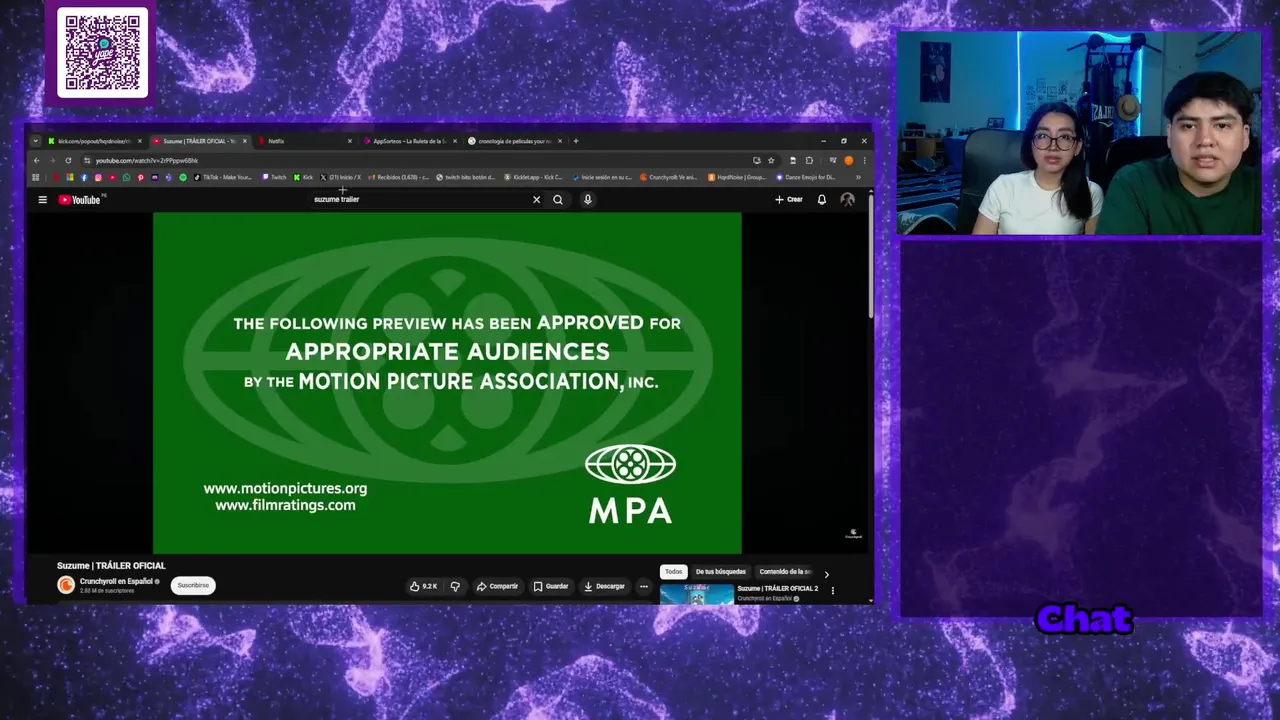Screen dimensions: 1280x720
Task: Focus the youtube.com address bar URL
Action: tap(147, 161)
